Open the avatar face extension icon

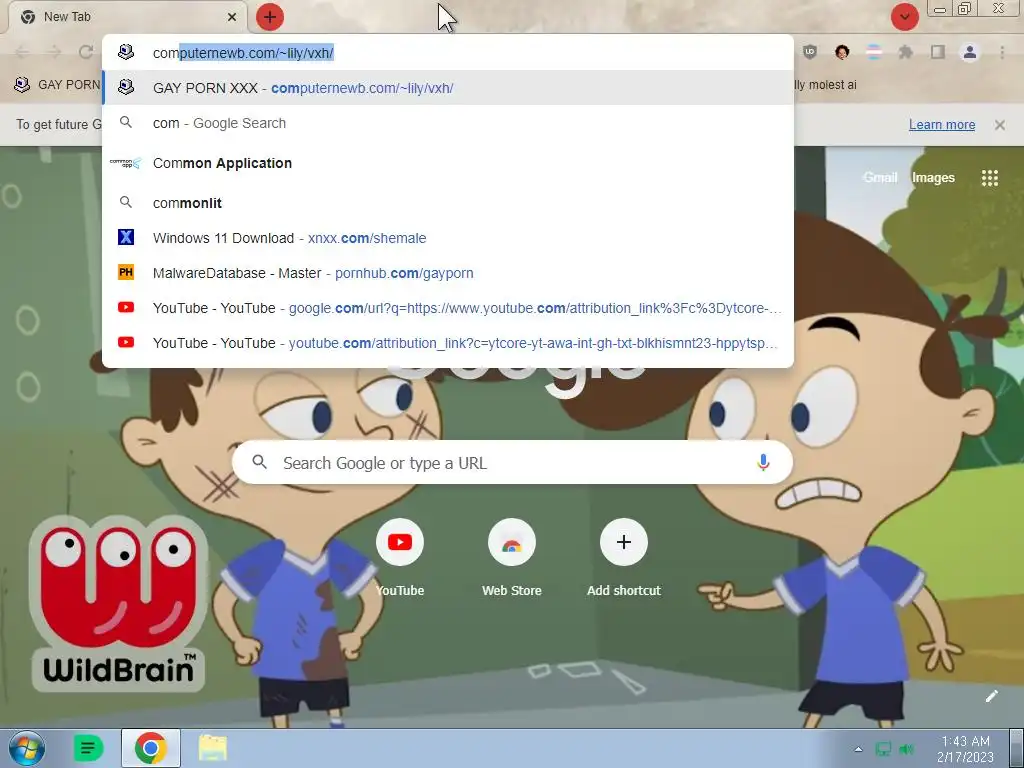point(842,52)
